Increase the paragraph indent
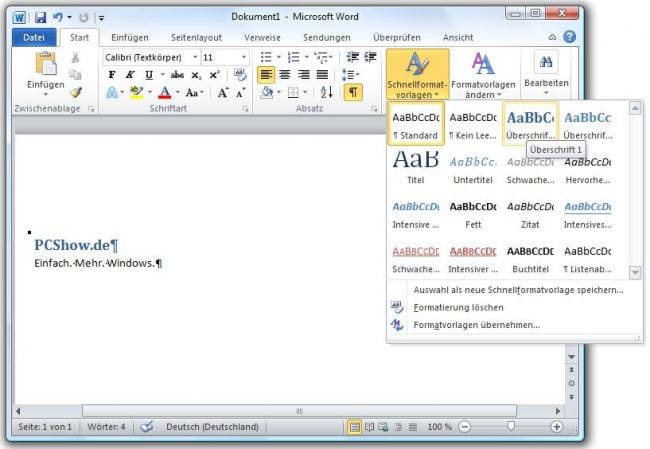Viewport: 650px width, 449px height. tap(370, 57)
